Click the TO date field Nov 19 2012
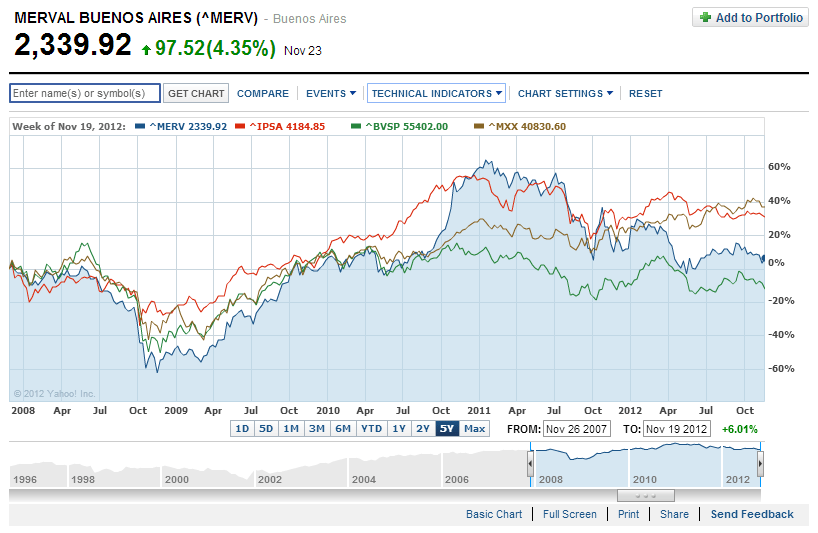 pos(677,429)
